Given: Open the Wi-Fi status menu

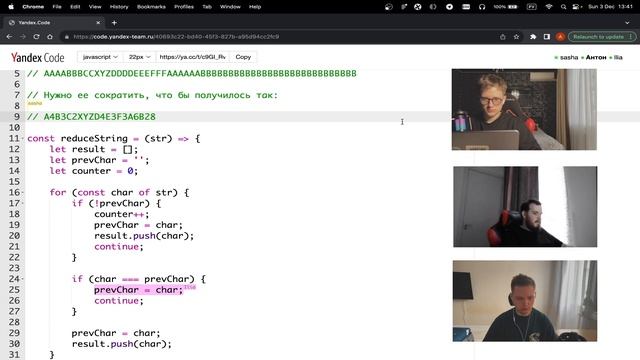Looking at the screenshot, I should point(549,7).
